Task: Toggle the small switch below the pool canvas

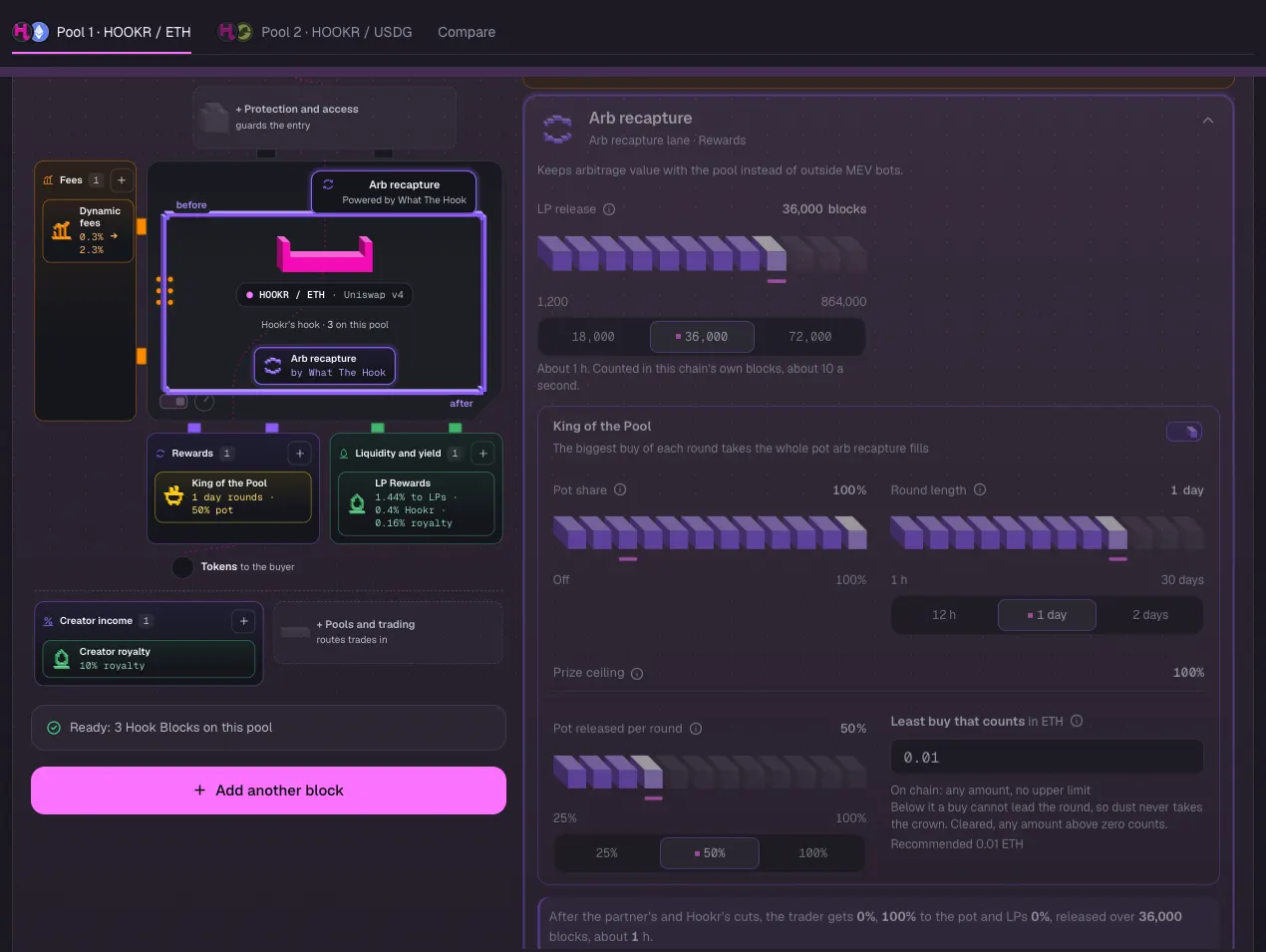Action: pos(174,402)
